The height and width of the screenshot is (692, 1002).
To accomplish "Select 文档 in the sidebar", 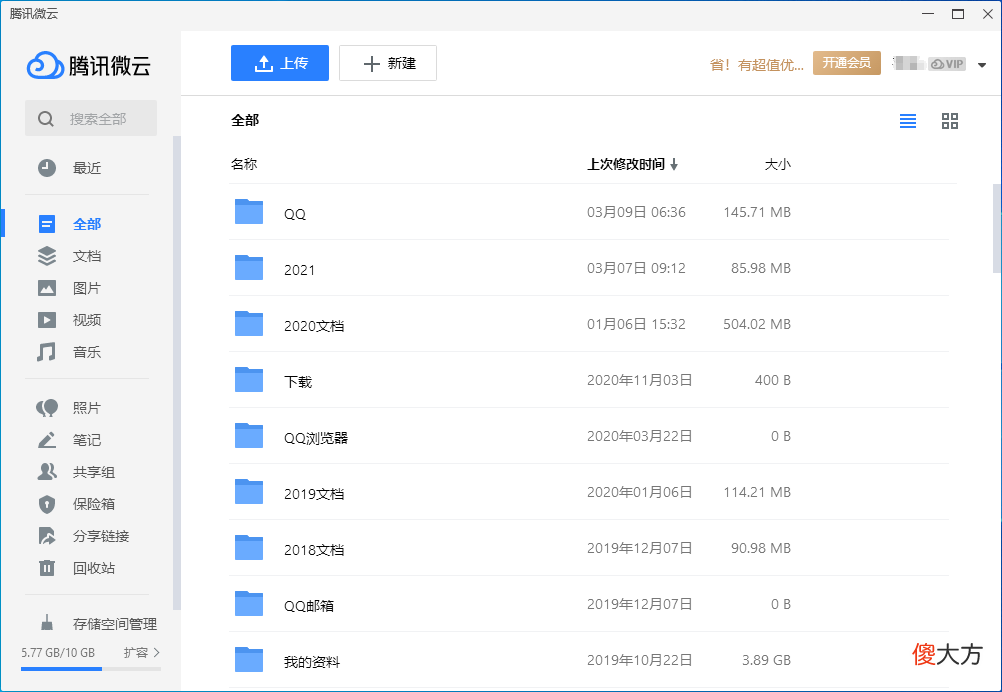I will 87,256.
